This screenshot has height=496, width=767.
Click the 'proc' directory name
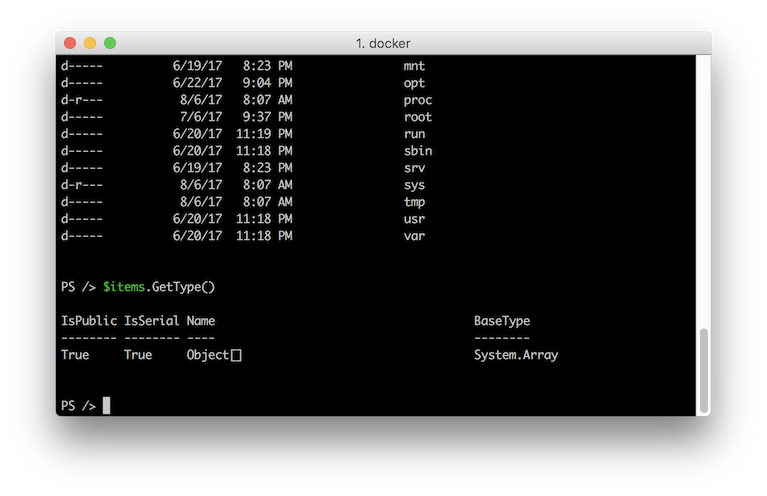tap(418, 100)
